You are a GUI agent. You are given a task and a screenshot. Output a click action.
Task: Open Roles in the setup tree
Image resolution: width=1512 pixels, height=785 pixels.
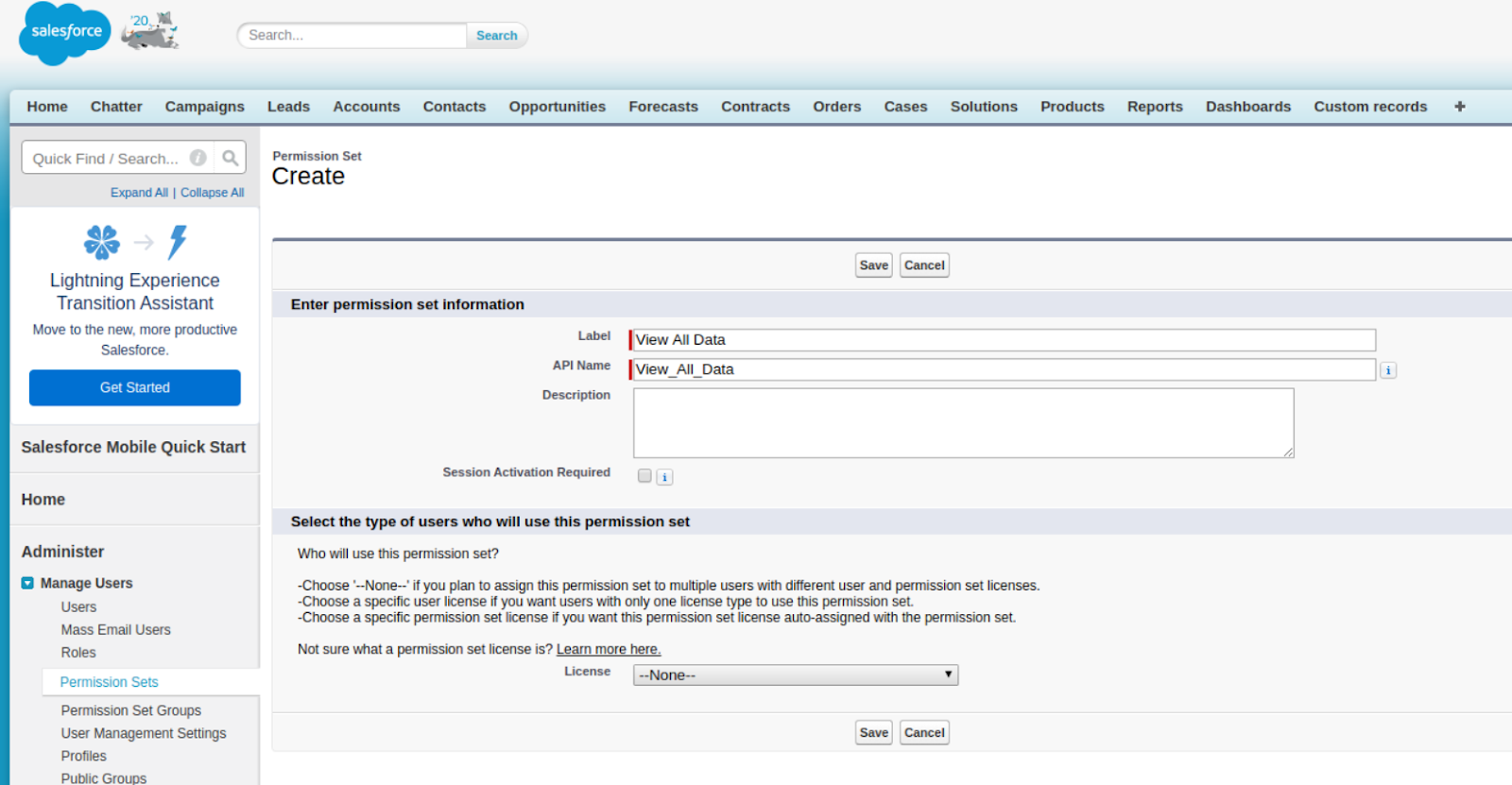[x=78, y=652]
